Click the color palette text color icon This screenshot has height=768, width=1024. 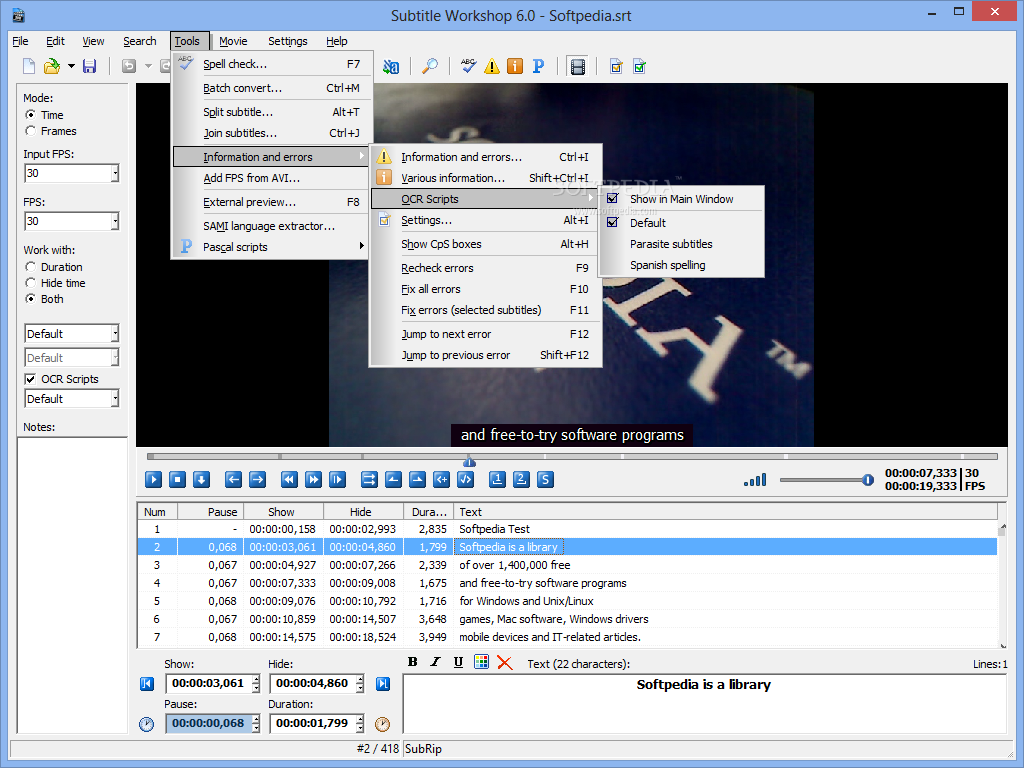(481, 662)
